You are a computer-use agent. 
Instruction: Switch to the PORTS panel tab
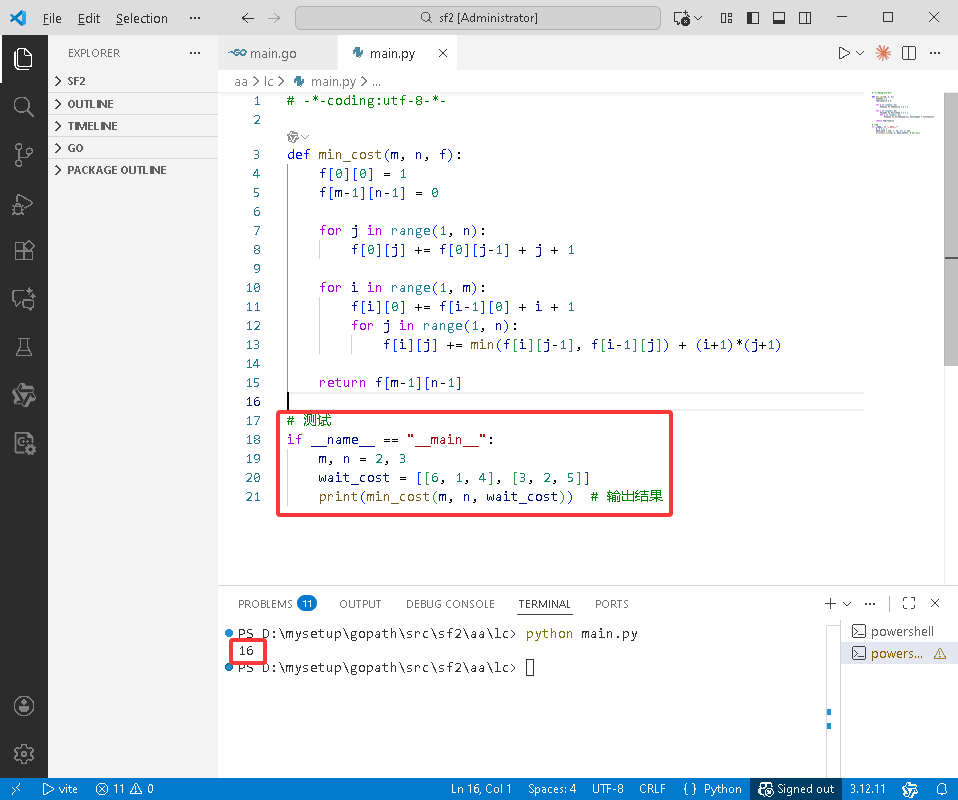(x=612, y=604)
